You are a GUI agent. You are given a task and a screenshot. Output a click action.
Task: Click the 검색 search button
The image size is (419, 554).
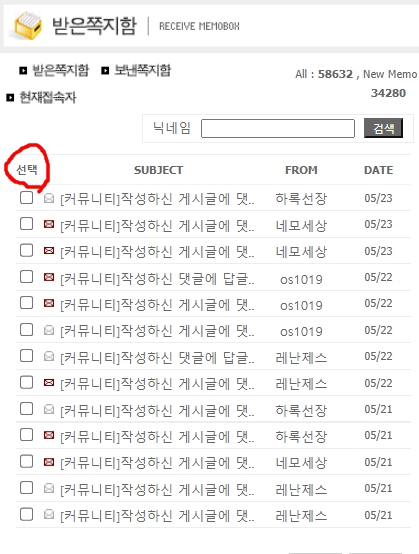coord(383,128)
